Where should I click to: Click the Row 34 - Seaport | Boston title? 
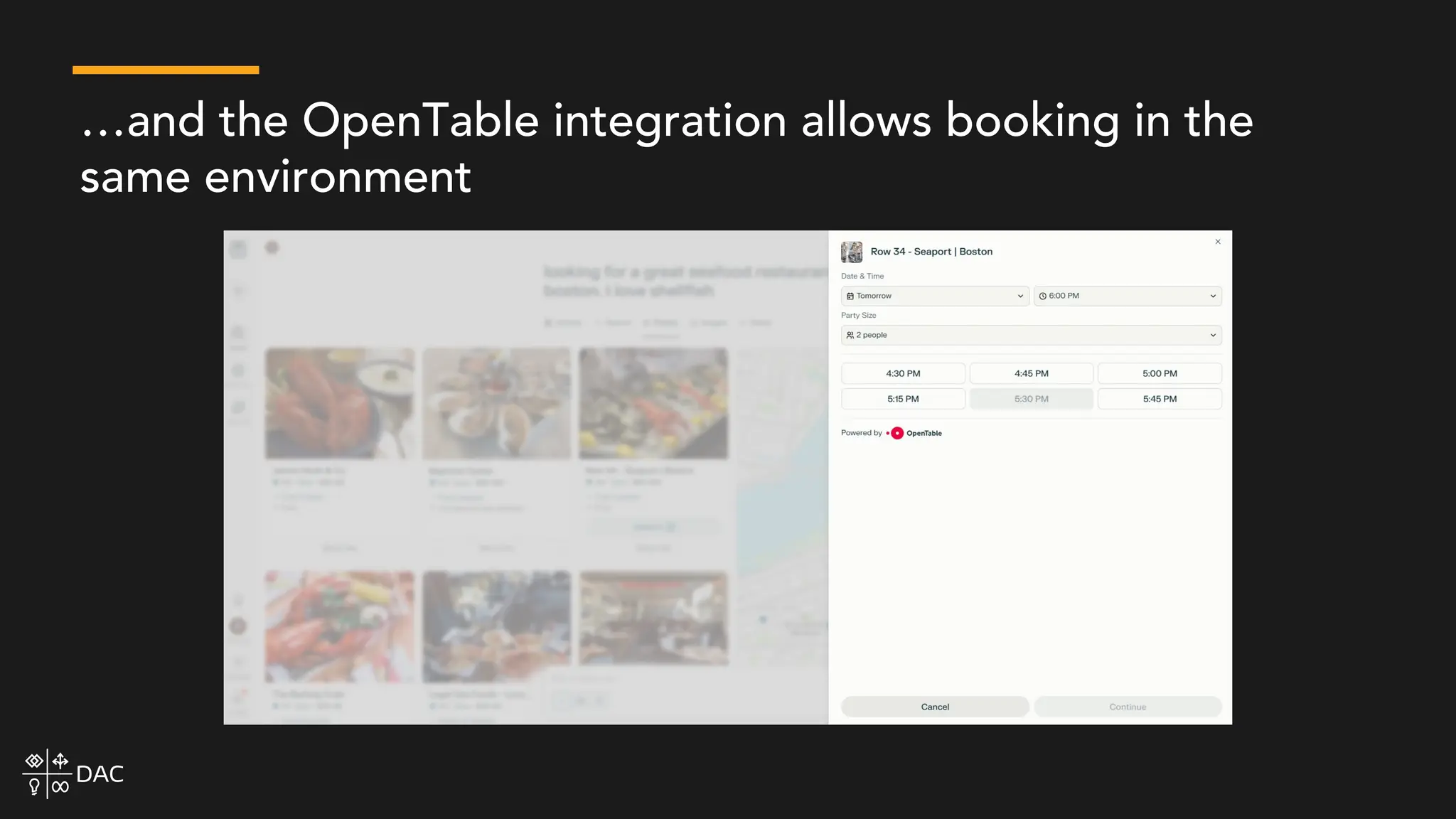pyautogui.click(x=931, y=252)
